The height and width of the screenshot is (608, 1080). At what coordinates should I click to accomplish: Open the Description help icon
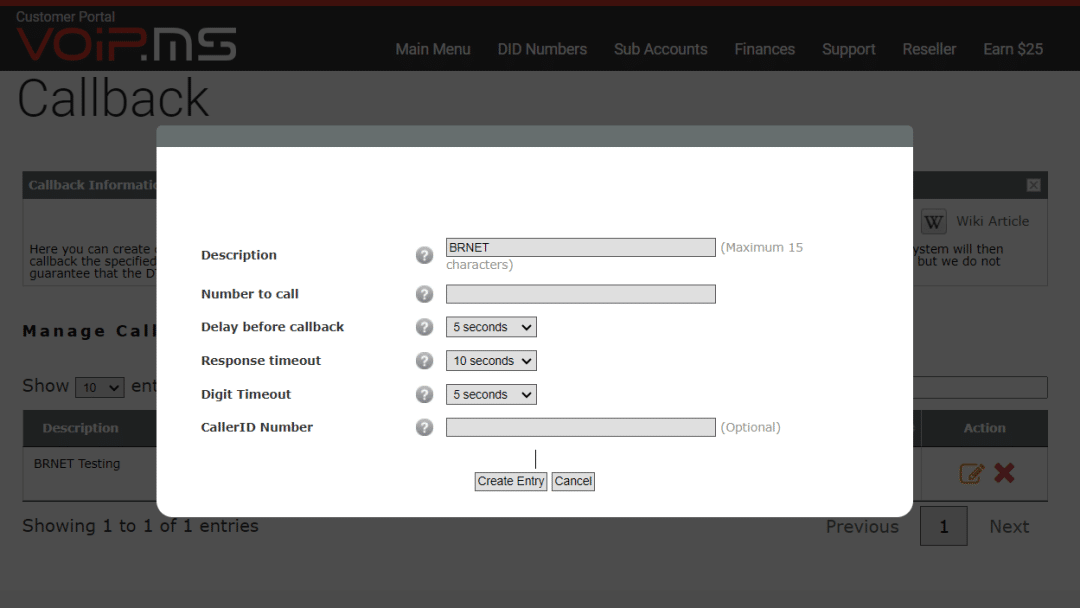424,255
